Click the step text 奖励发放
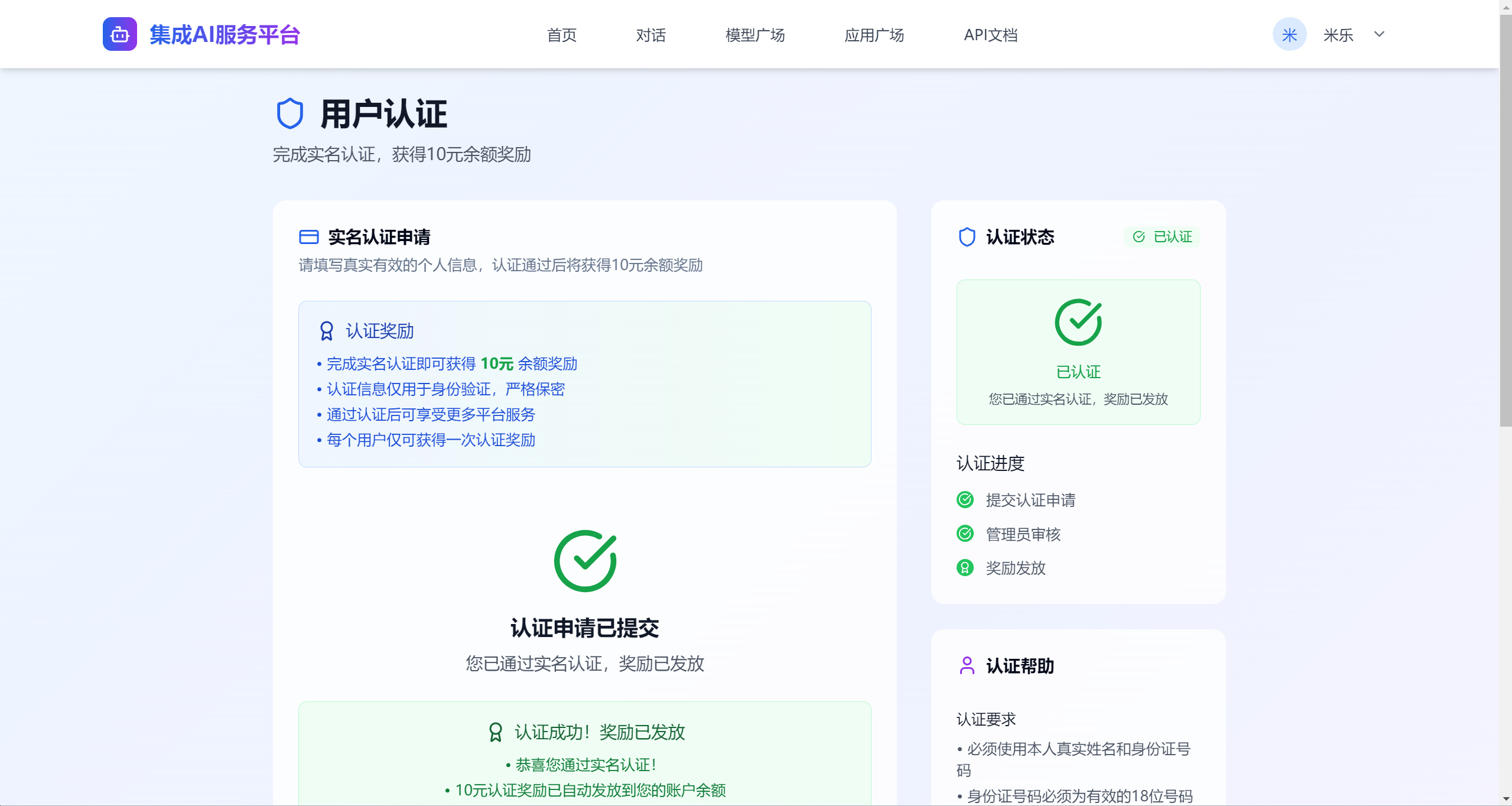Viewport: 1512px width, 806px height. [1016, 568]
